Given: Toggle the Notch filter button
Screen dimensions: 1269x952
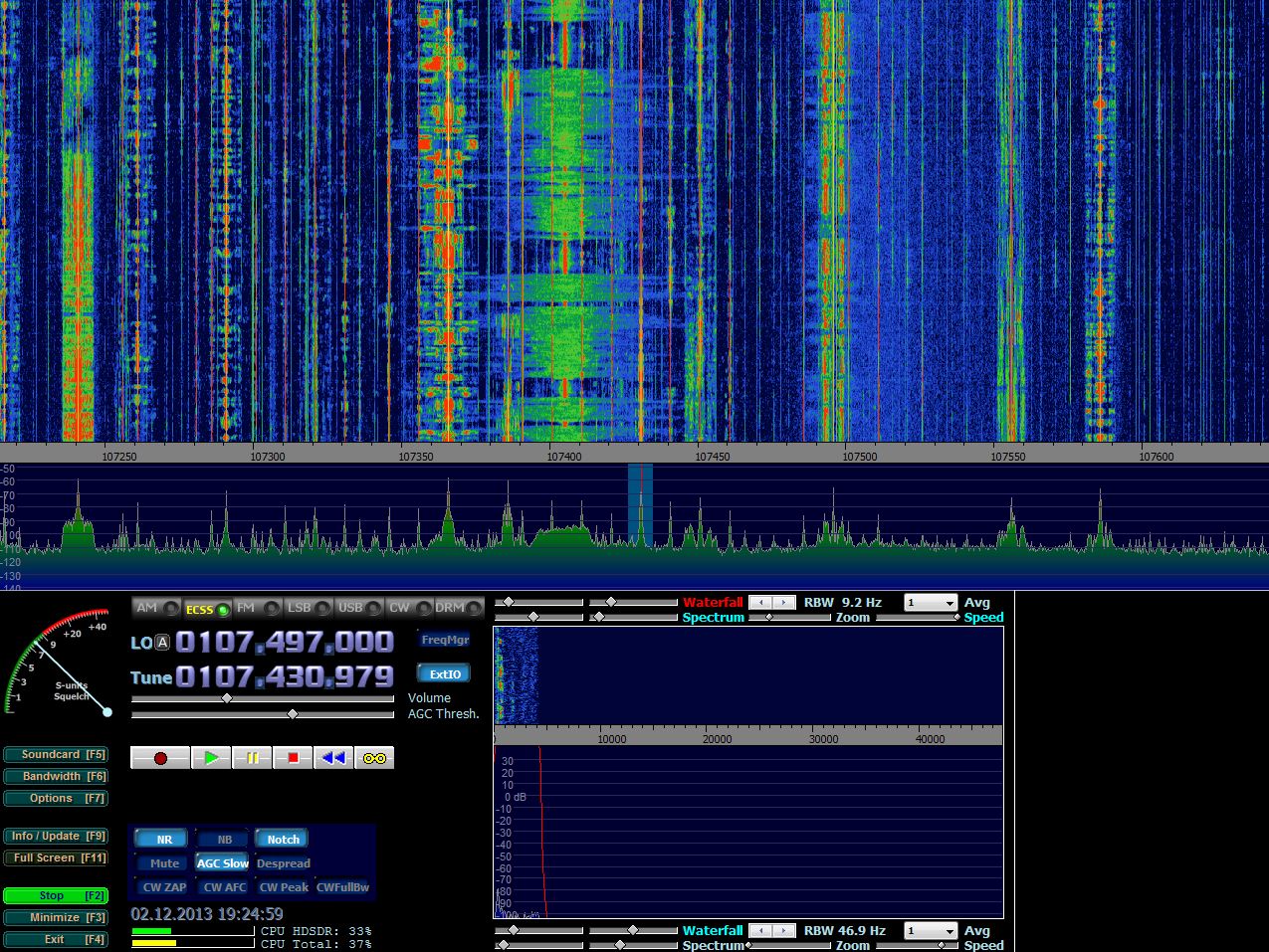Looking at the screenshot, I should [283, 840].
